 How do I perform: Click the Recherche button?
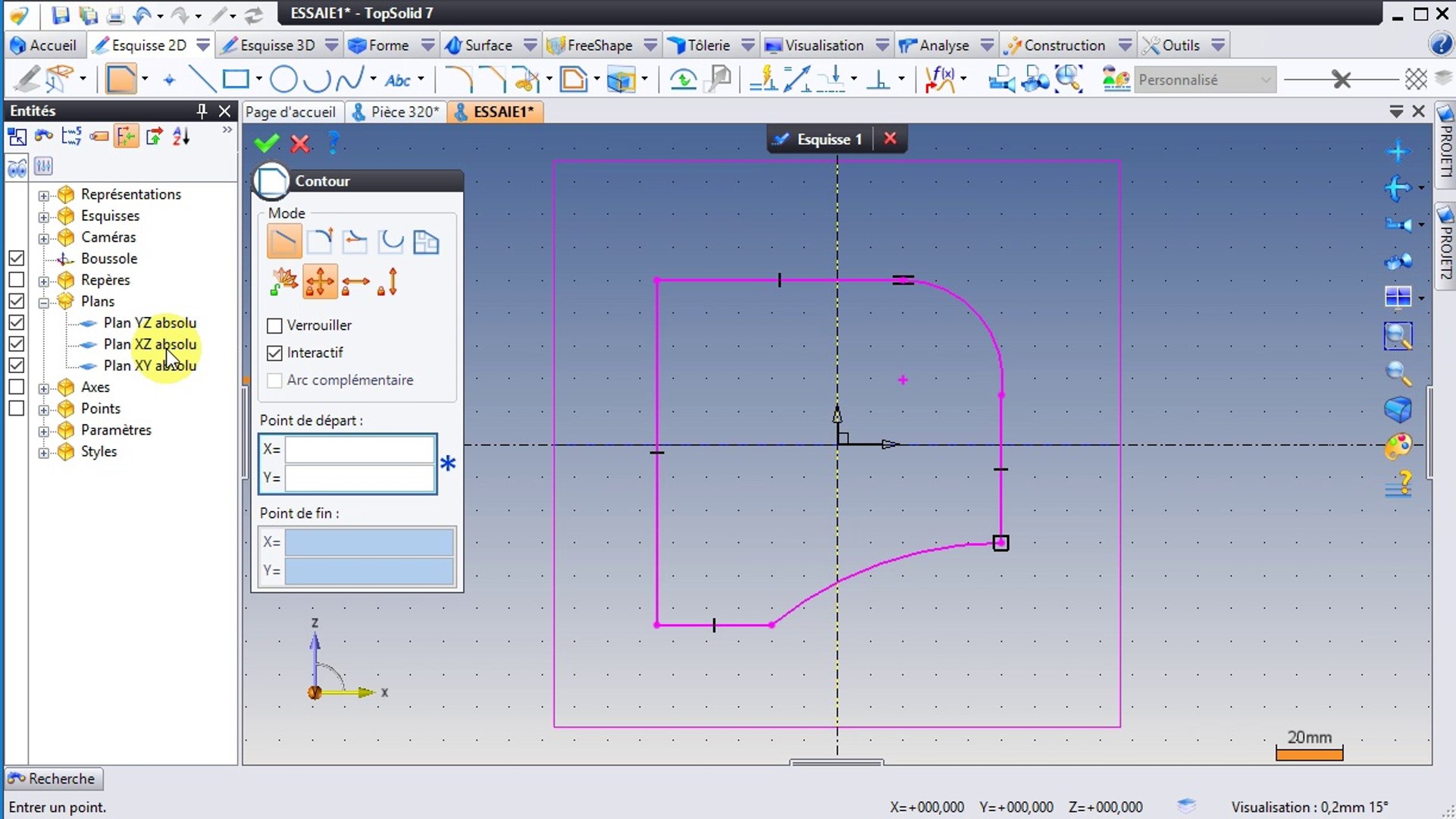coord(53,779)
